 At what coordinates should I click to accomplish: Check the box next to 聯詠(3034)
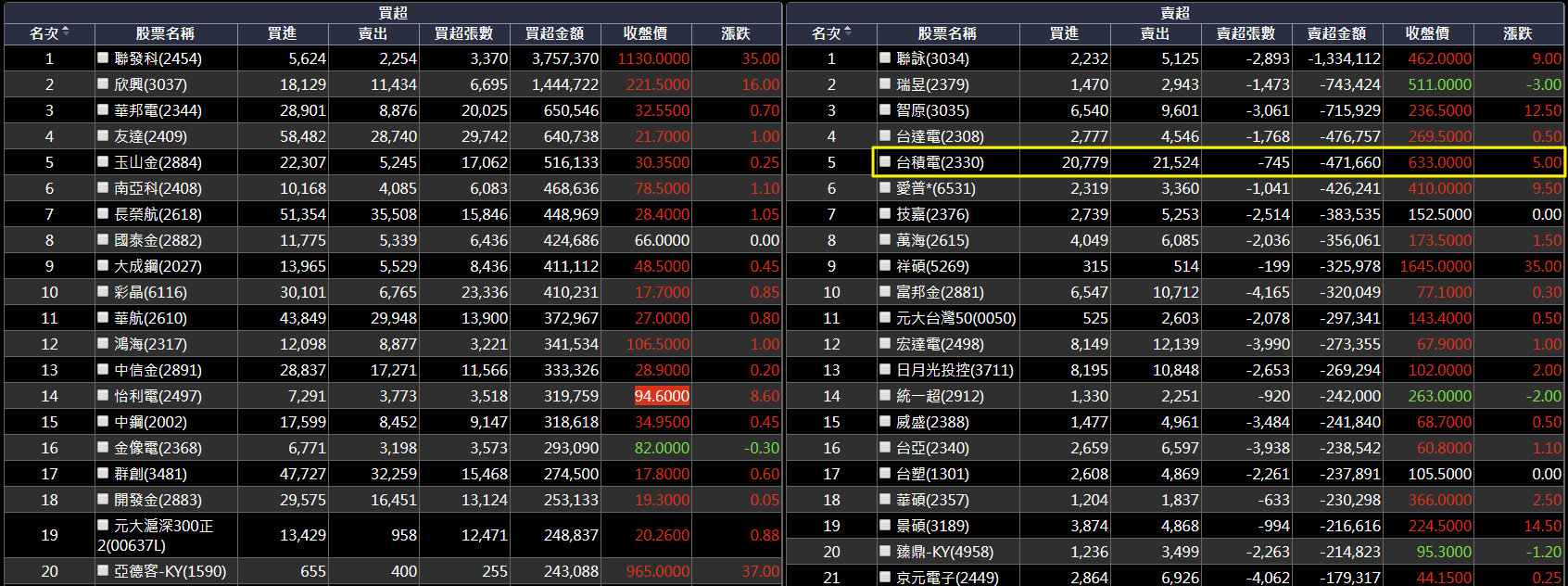[885, 57]
